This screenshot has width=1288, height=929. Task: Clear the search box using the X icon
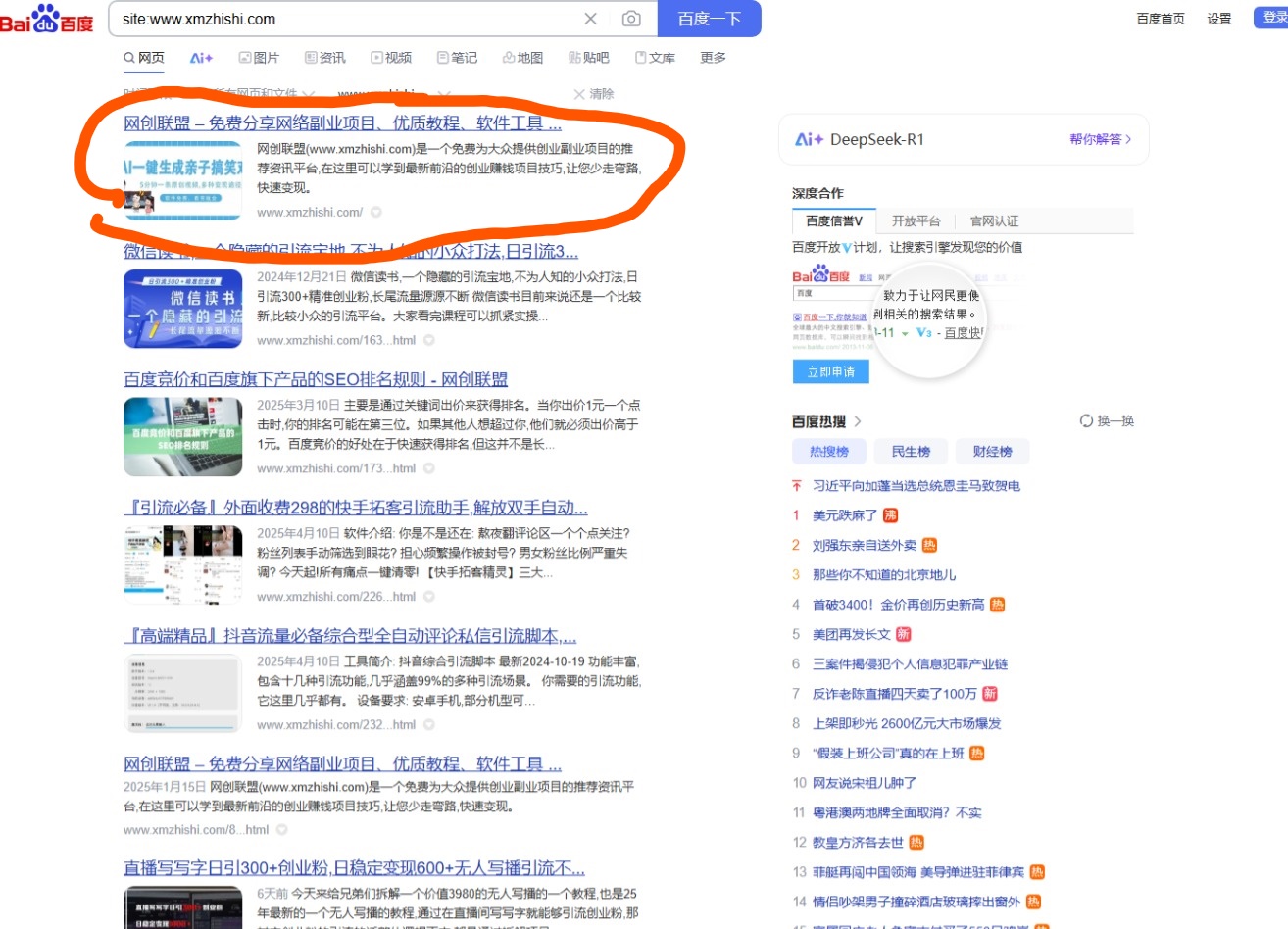[592, 19]
